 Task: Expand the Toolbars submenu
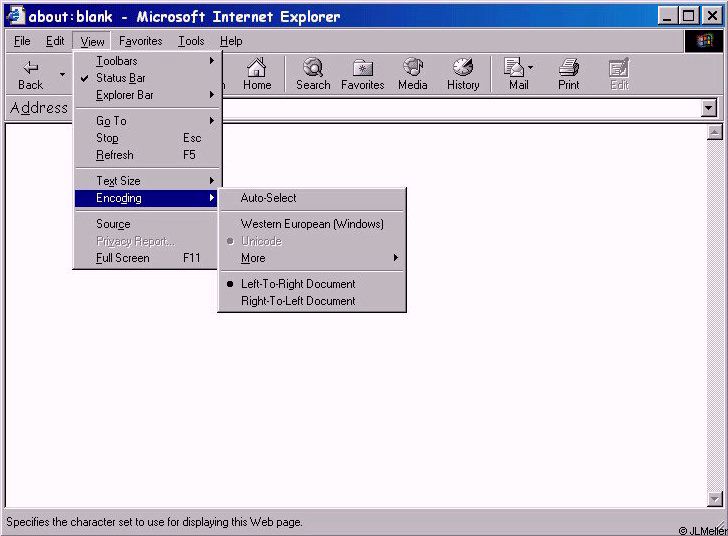pos(146,61)
